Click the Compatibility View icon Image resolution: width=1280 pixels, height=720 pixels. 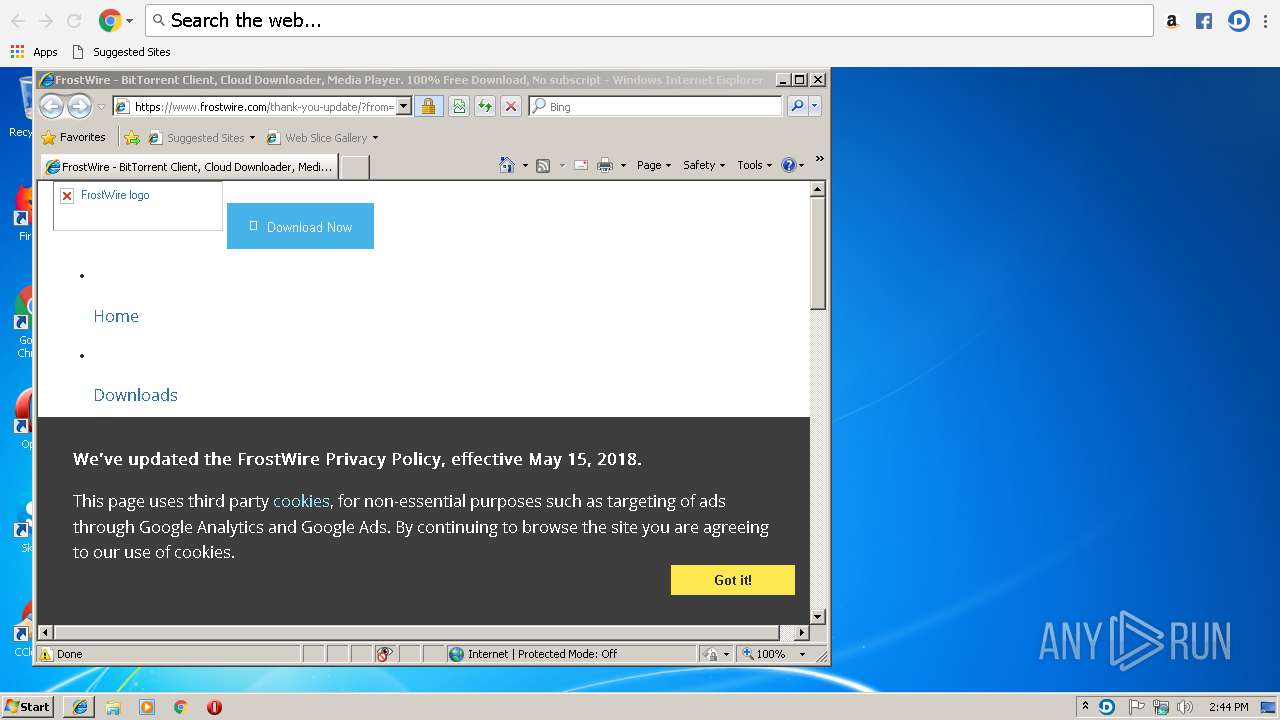458,106
